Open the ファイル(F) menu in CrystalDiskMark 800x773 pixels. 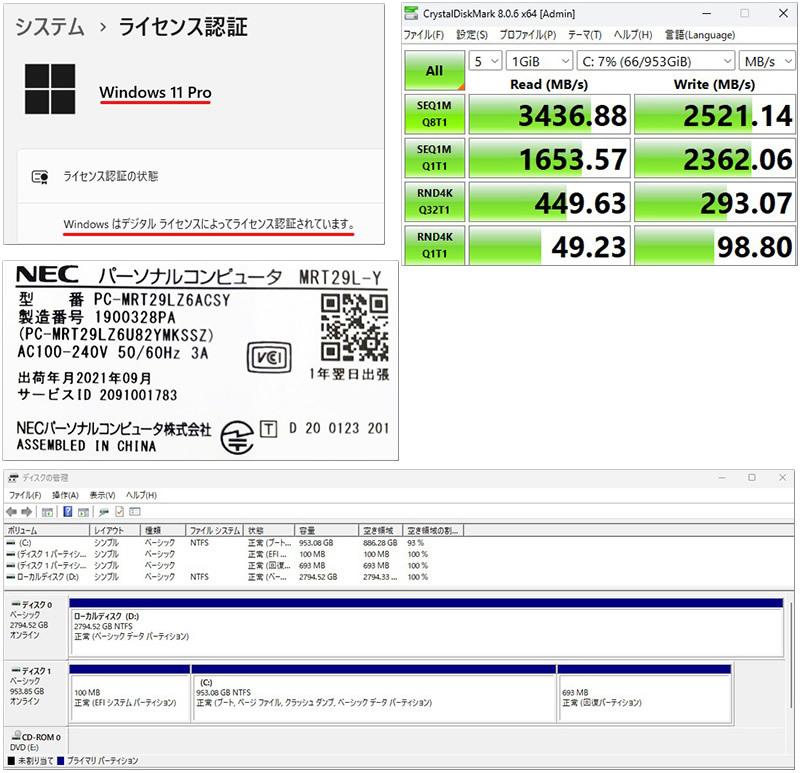(x=423, y=35)
